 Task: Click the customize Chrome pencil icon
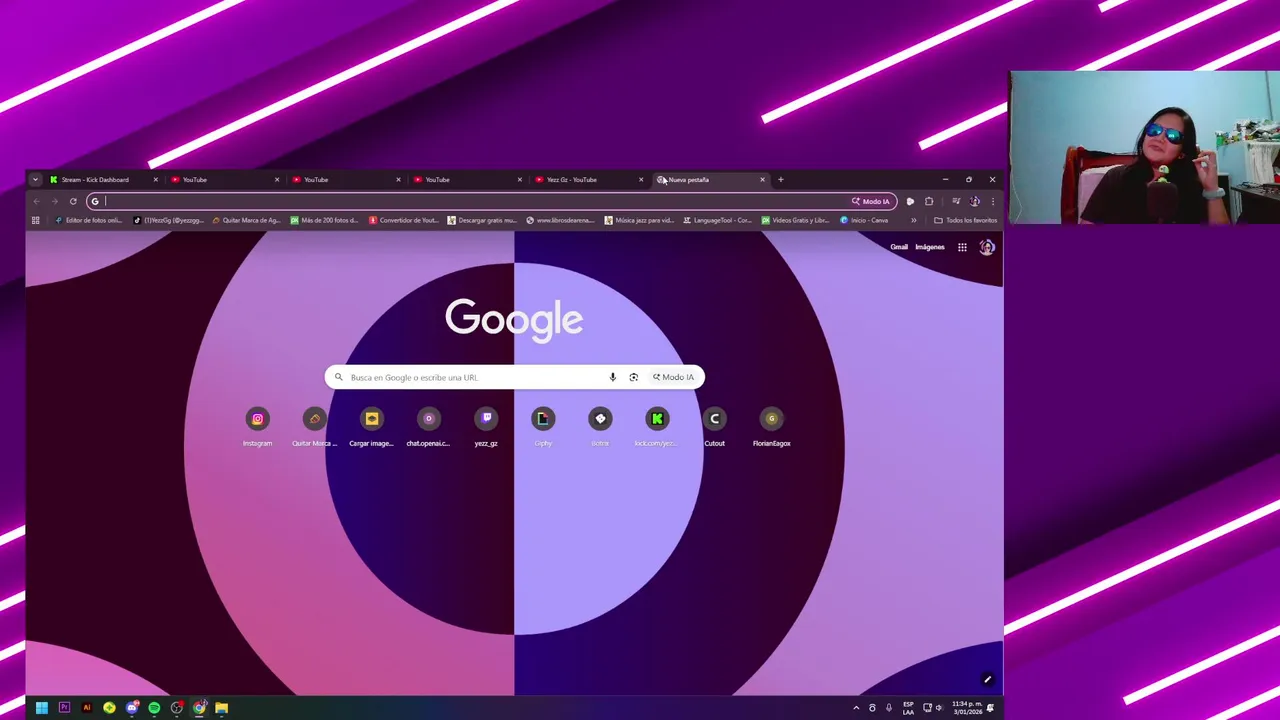987,680
